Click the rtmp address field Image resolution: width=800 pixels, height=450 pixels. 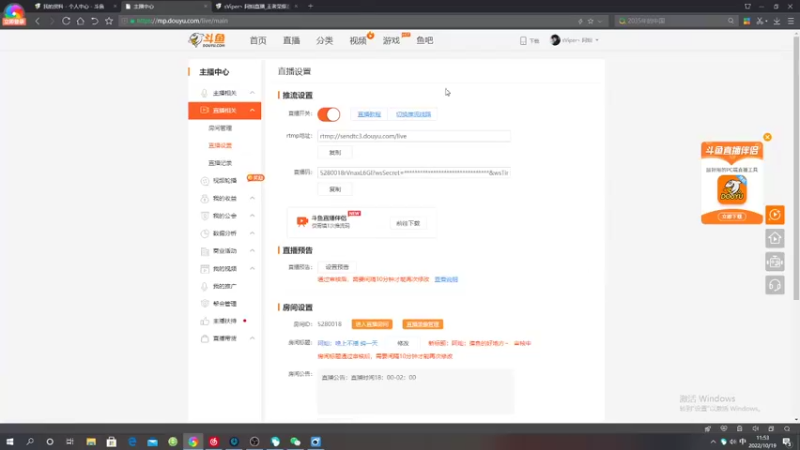tap(414, 136)
